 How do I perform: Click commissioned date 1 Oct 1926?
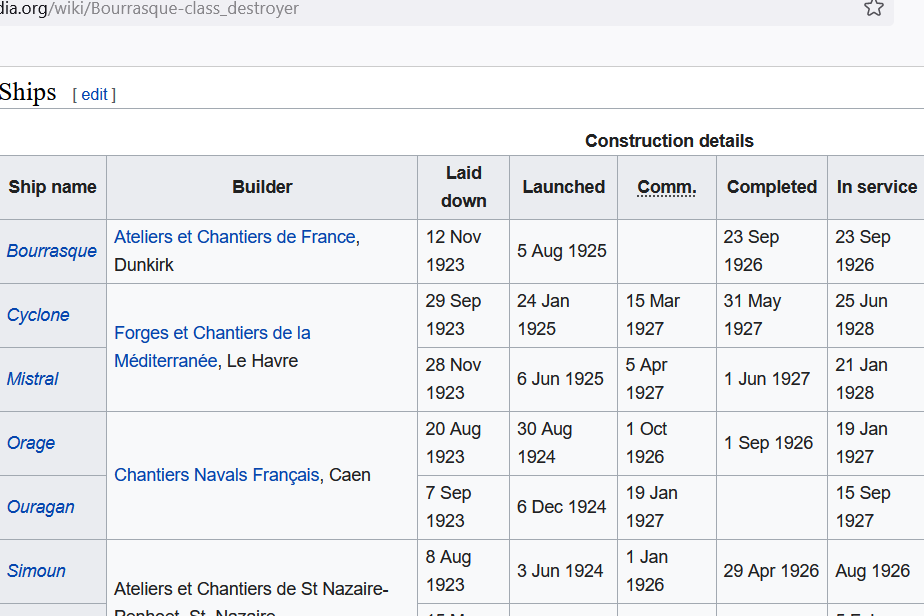point(646,443)
